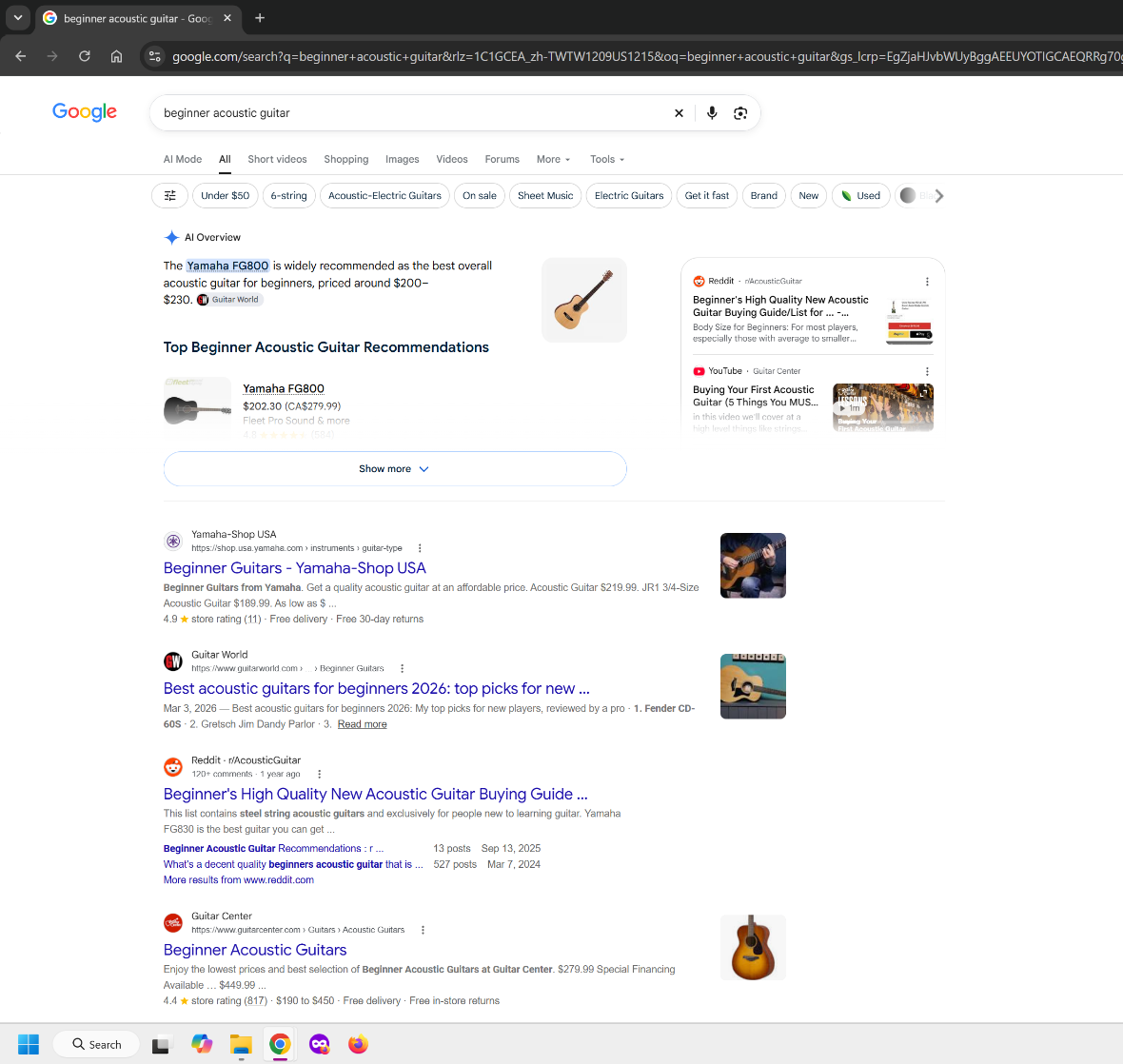Image resolution: width=1123 pixels, height=1064 pixels.
Task: Open the browser home page icon
Action: (x=117, y=56)
